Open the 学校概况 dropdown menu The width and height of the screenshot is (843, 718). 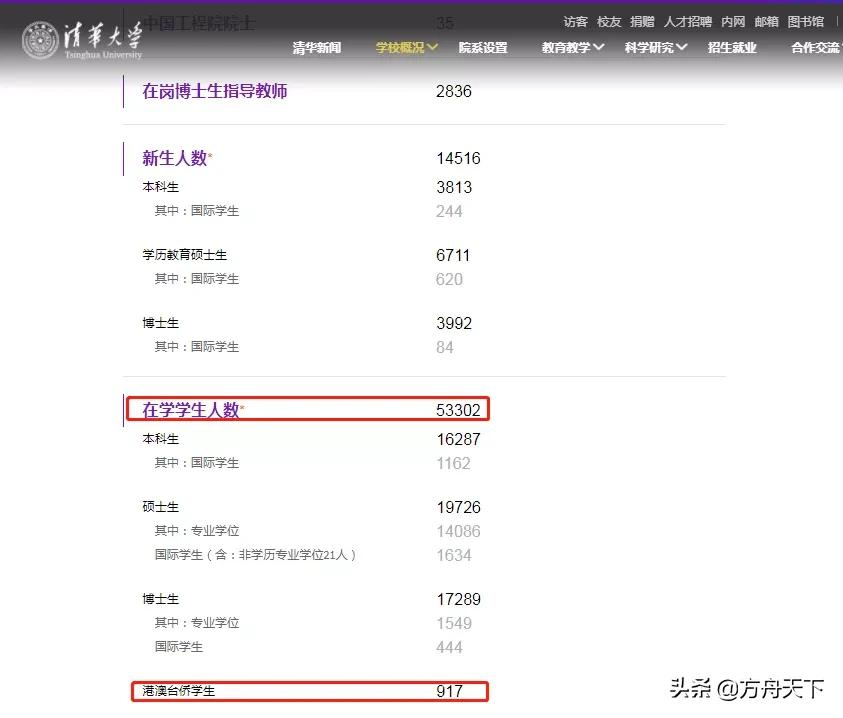404,47
